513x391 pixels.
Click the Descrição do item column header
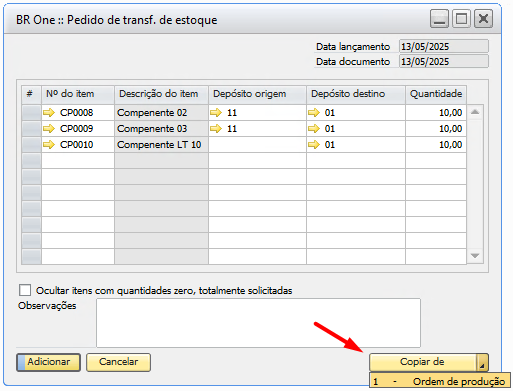click(162, 94)
